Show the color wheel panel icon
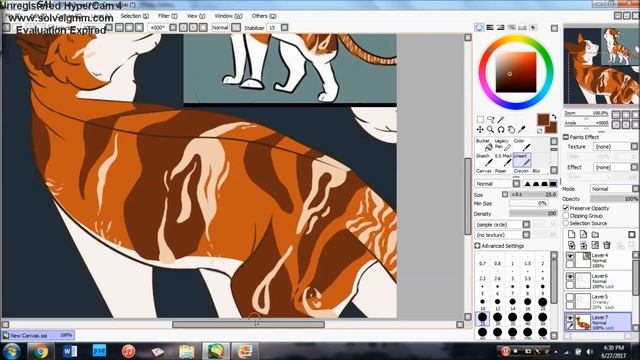 pyautogui.click(x=479, y=28)
